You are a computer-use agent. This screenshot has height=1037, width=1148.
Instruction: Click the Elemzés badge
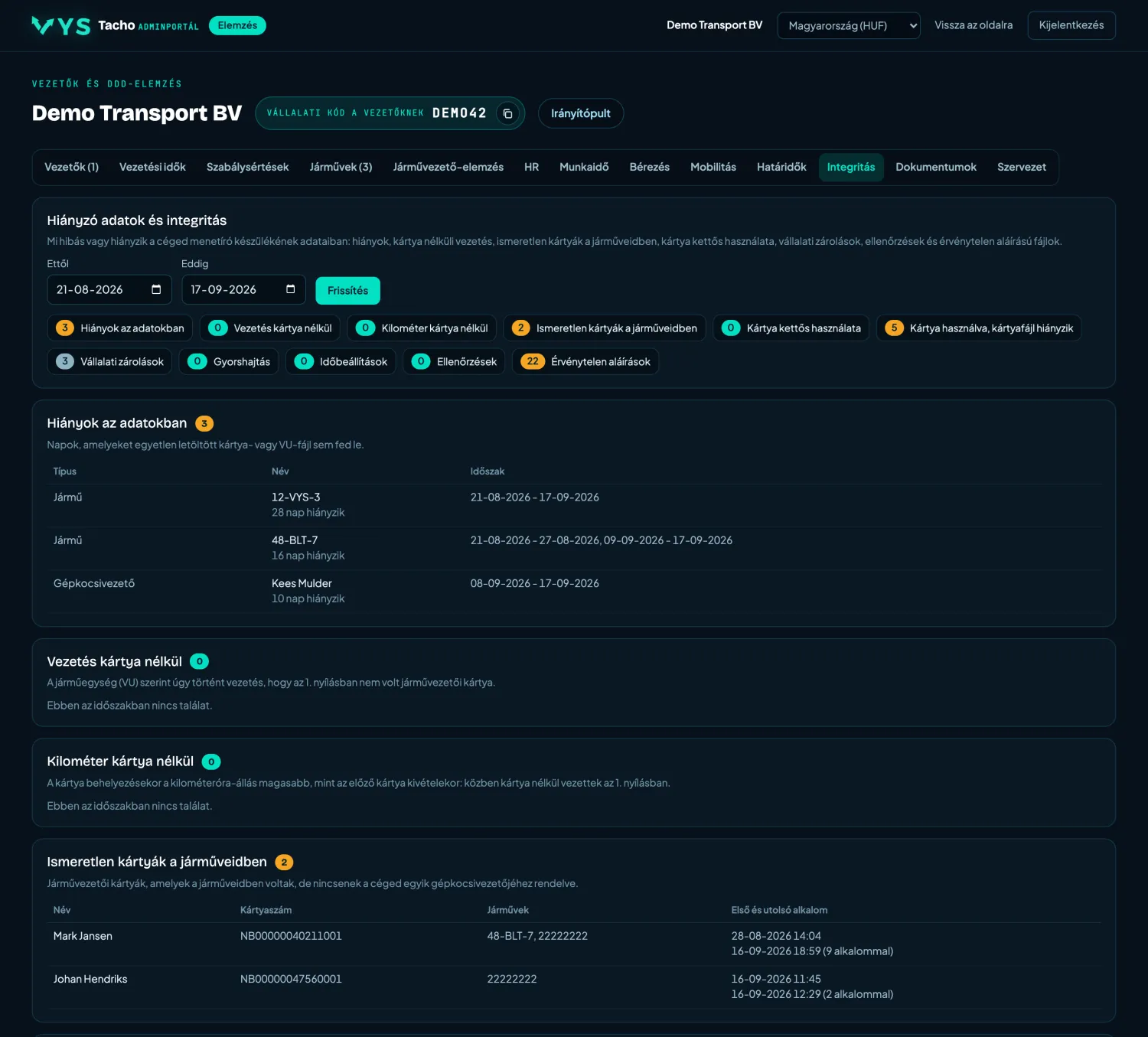tap(237, 25)
